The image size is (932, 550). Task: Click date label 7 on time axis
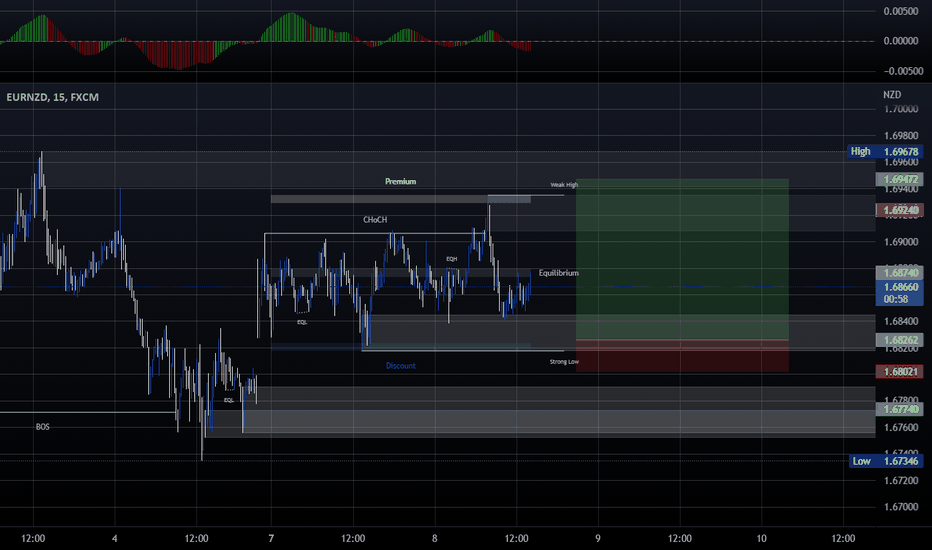point(271,539)
